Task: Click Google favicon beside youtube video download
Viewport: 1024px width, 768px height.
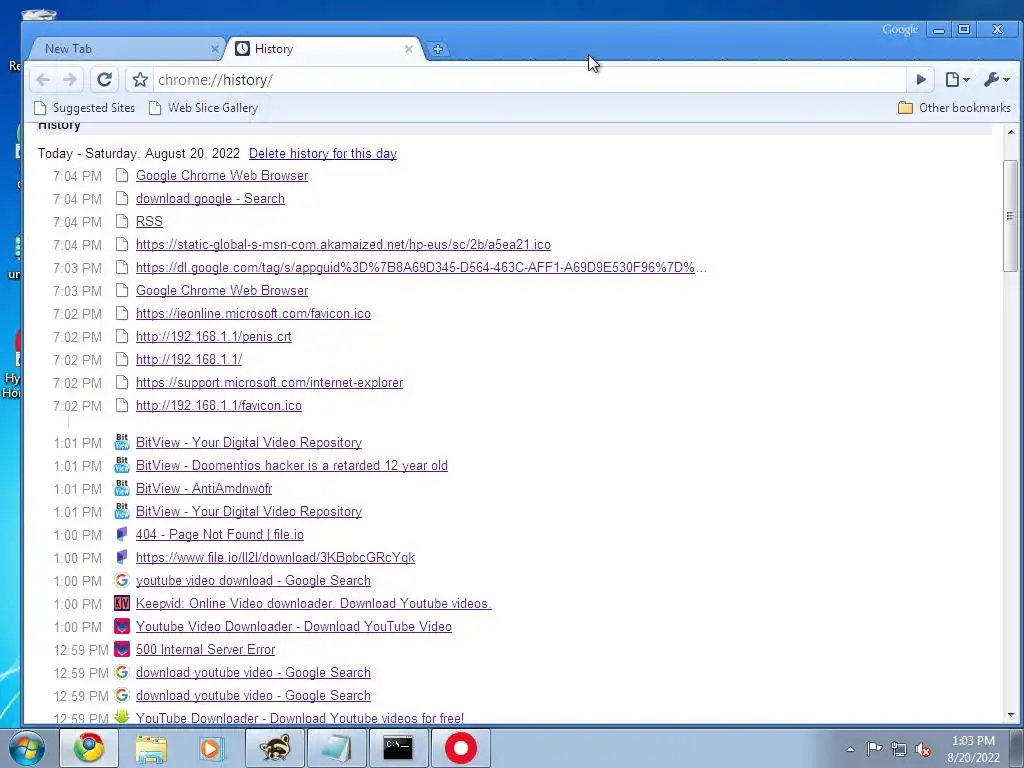Action: tap(121, 581)
